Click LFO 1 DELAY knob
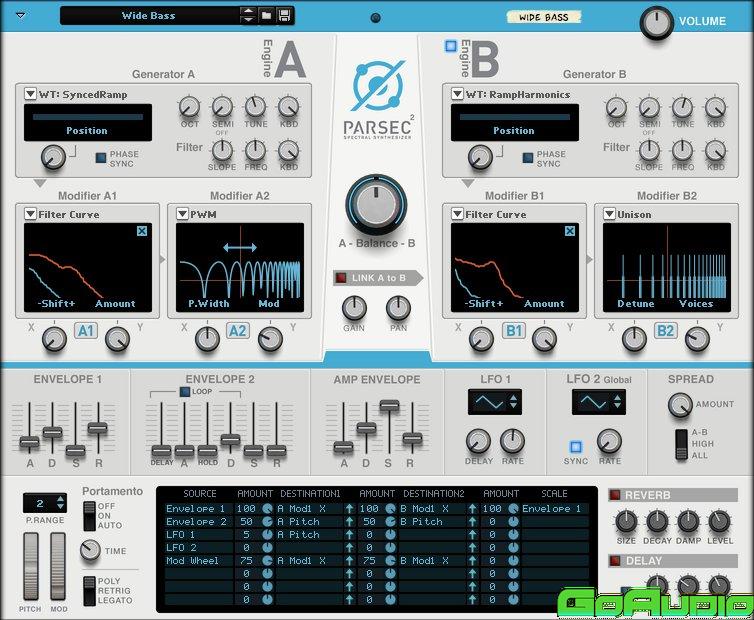The height and width of the screenshot is (620, 754). (478, 441)
